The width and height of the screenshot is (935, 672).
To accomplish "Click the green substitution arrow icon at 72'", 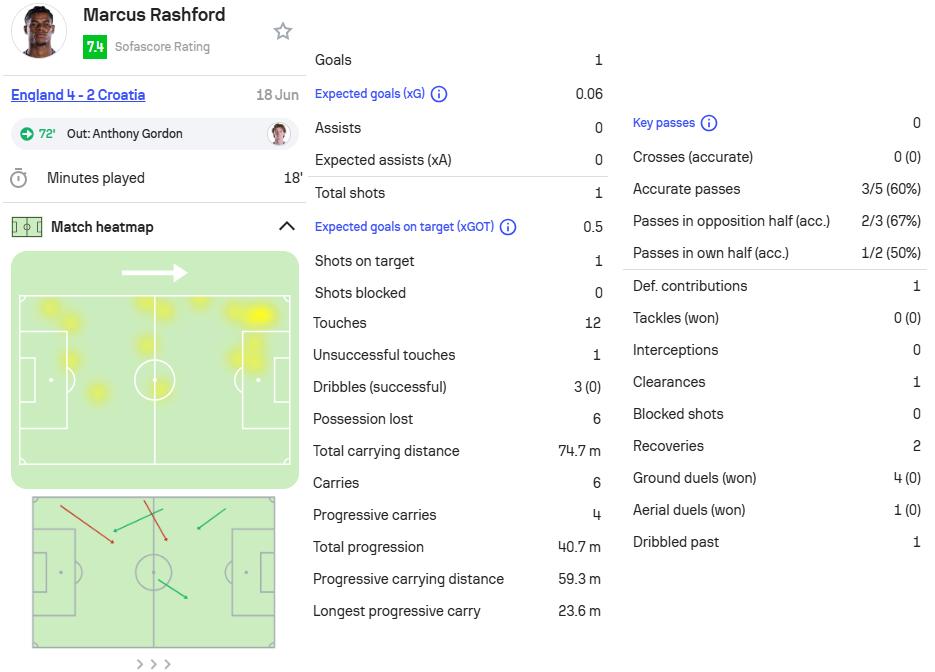I will [27, 134].
